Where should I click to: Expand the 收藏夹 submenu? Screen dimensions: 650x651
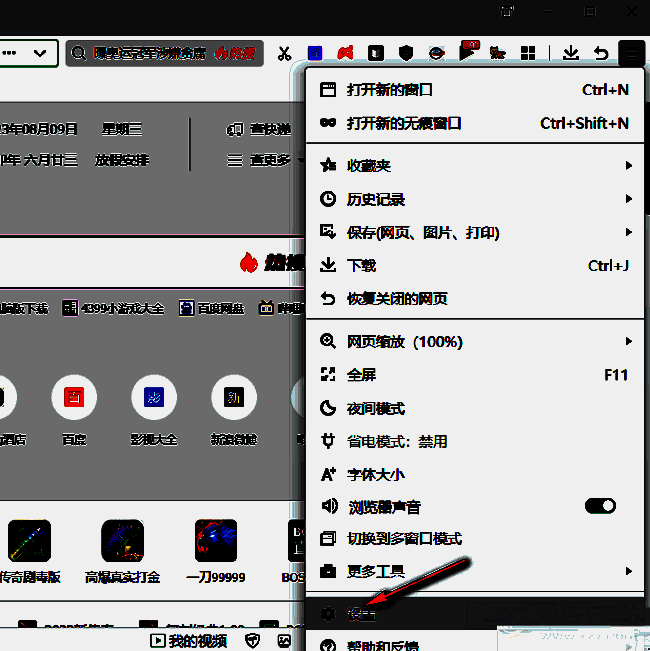point(475,166)
